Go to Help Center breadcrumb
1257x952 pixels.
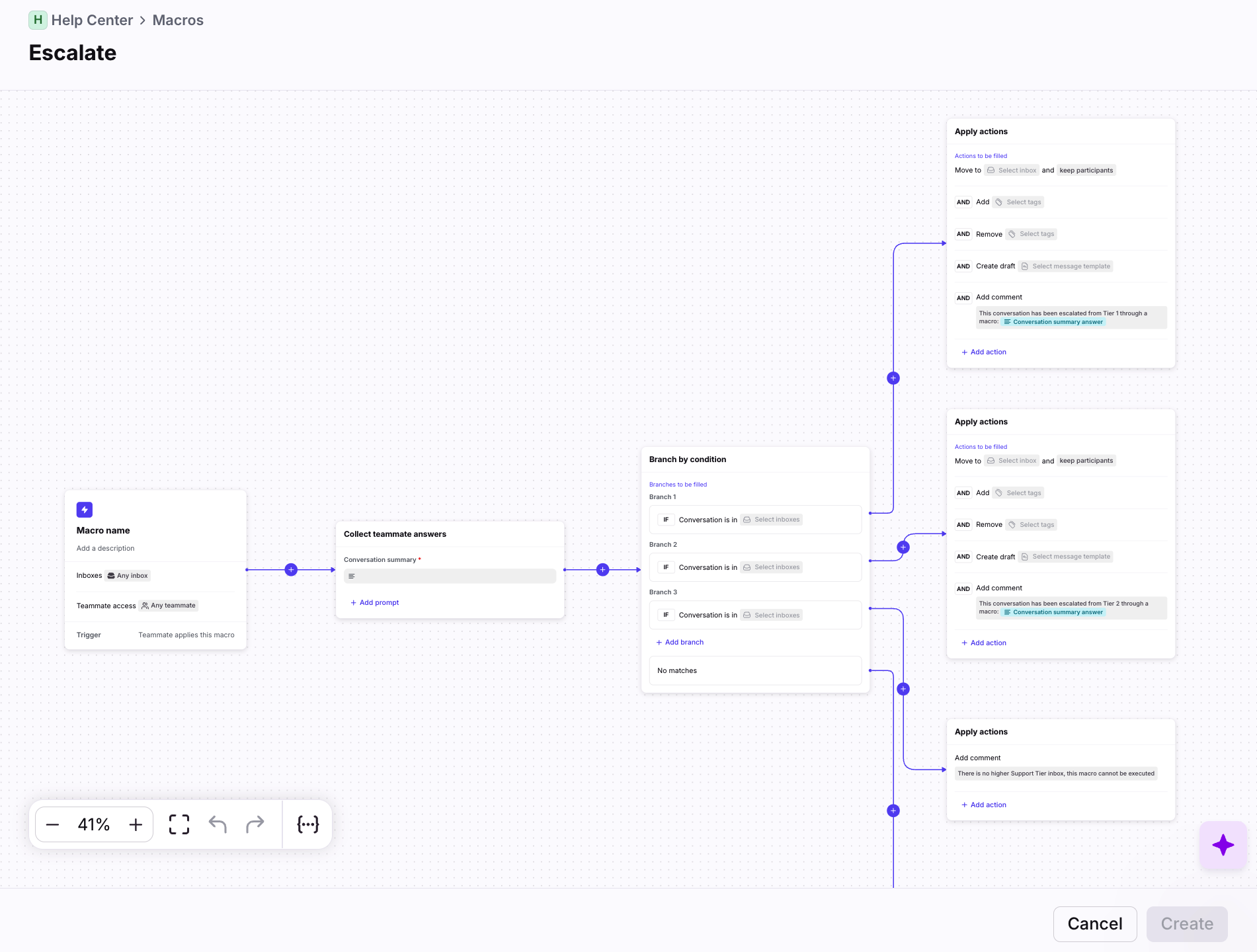coord(92,20)
